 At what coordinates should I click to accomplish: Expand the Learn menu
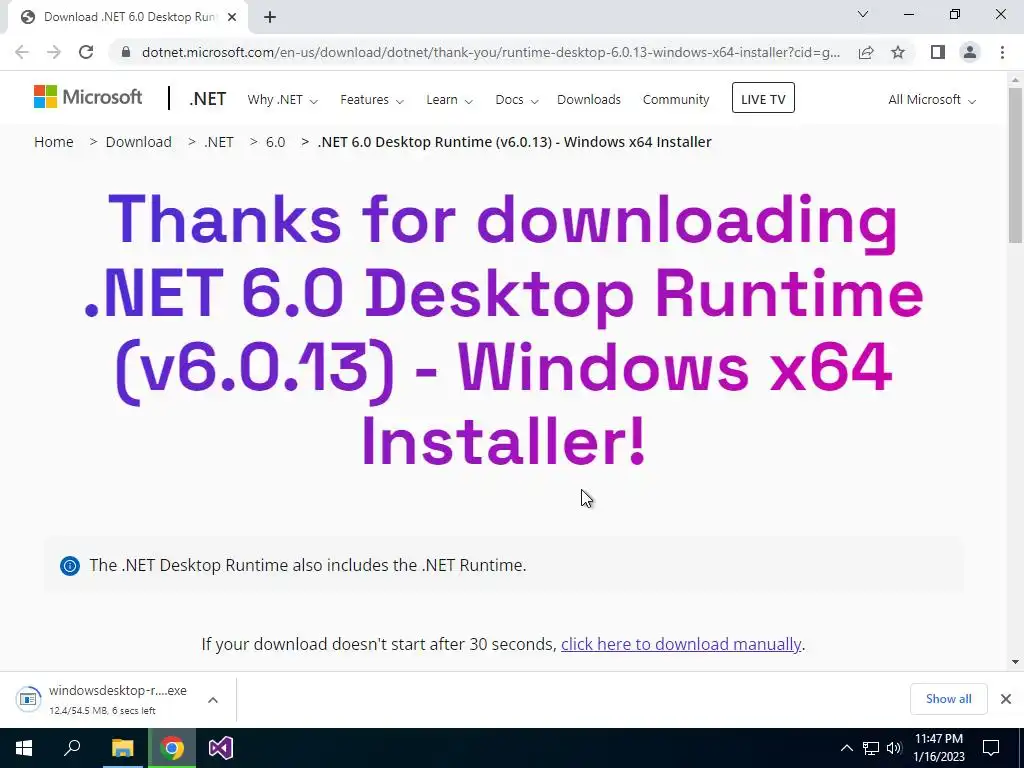pyautogui.click(x=449, y=100)
